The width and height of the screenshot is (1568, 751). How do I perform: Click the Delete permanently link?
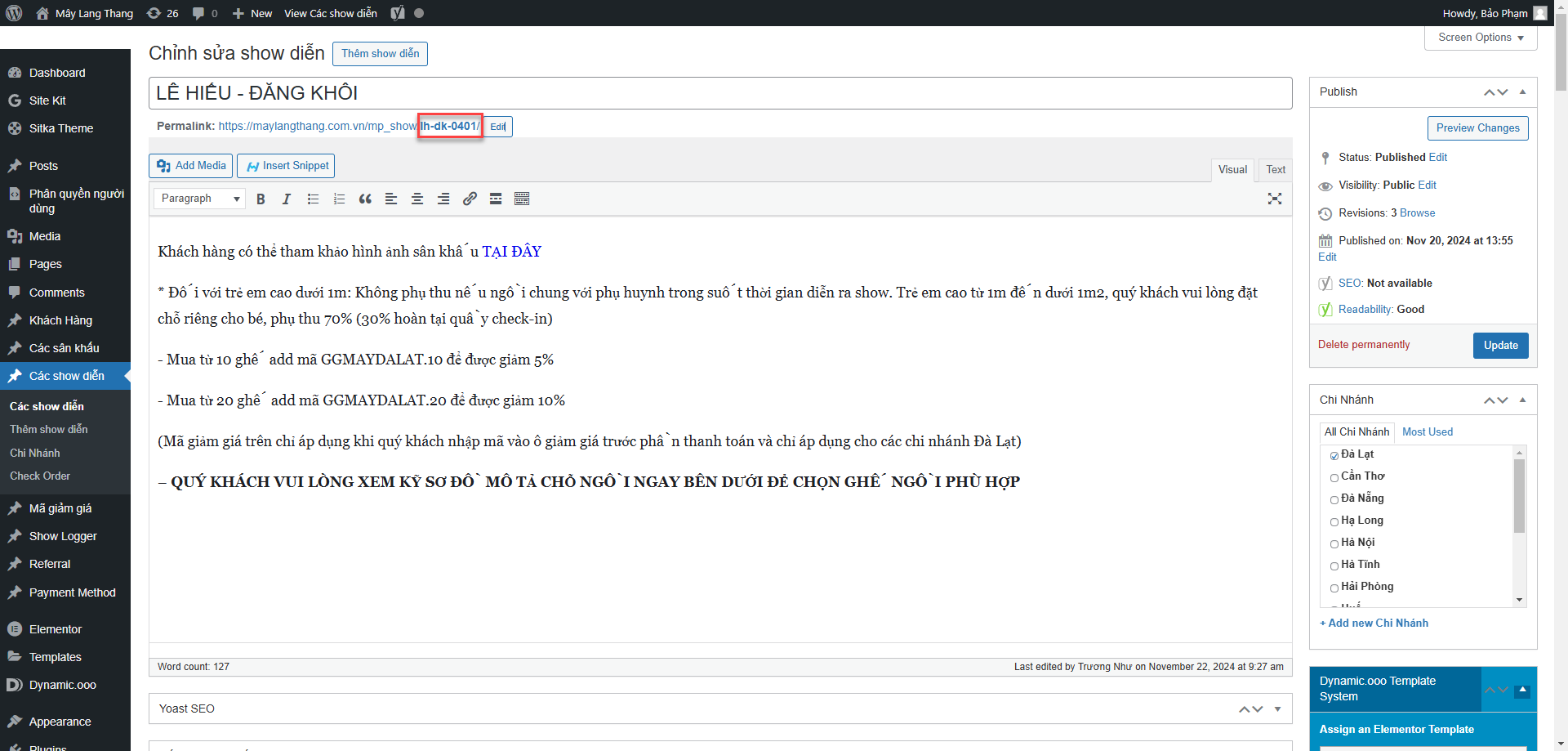click(1363, 345)
